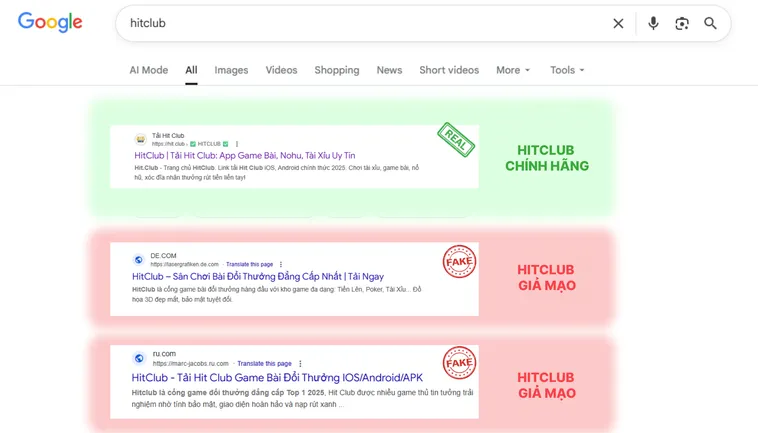Open three-dot menu of DE.COM result
This screenshot has height=433, width=758.
pyautogui.click(x=281, y=264)
